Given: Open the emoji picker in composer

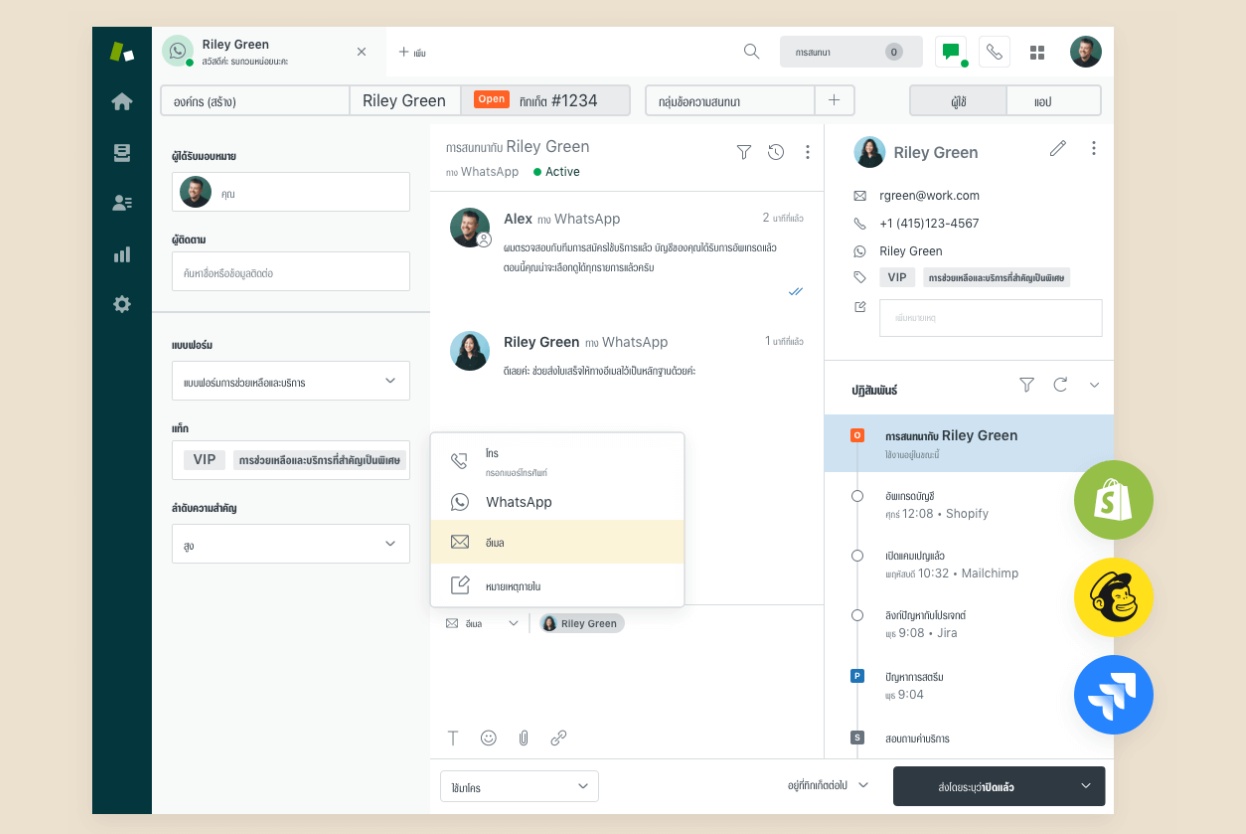Looking at the screenshot, I should tap(488, 738).
